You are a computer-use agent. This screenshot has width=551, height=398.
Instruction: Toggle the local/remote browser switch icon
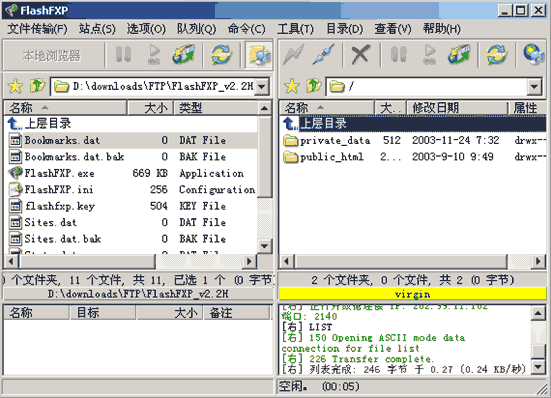pos(259,55)
